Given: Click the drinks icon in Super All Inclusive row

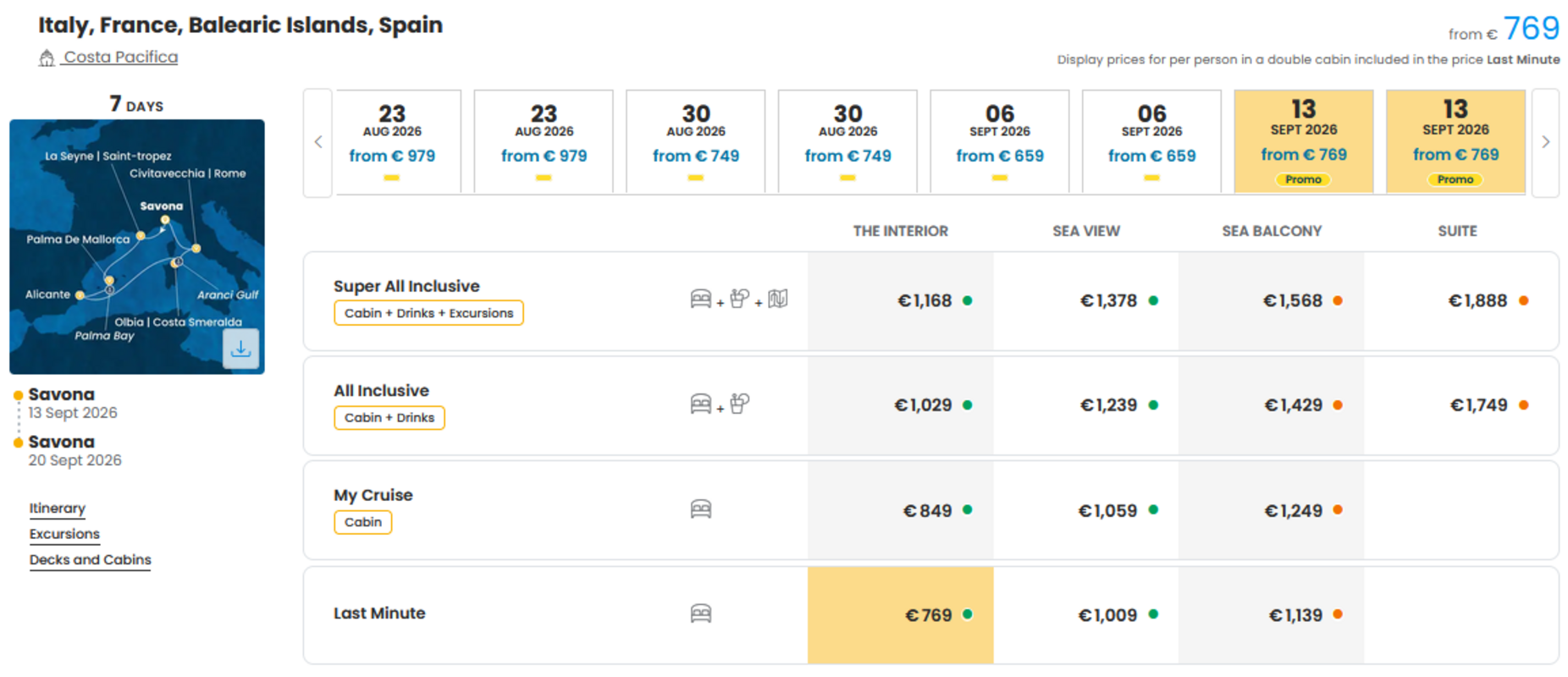Looking at the screenshot, I should pos(740,299).
